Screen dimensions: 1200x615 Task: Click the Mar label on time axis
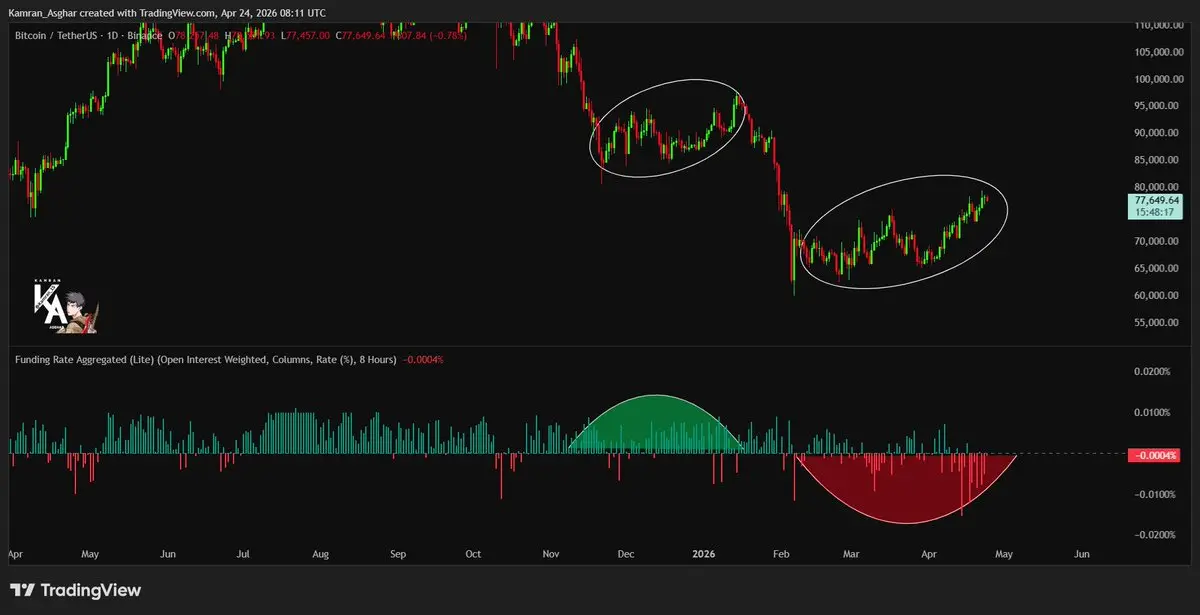(x=852, y=553)
